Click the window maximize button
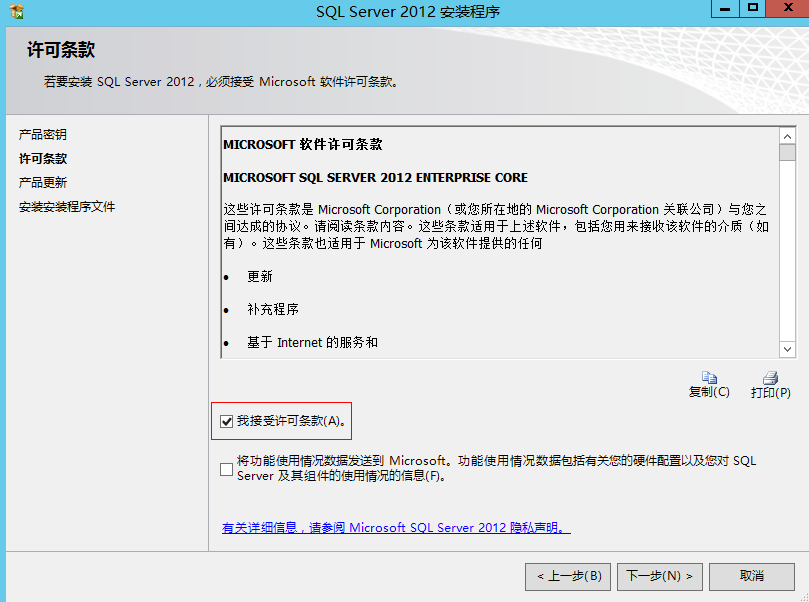Image resolution: width=809 pixels, height=602 pixels. pyautogui.click(x=751, y=10)
